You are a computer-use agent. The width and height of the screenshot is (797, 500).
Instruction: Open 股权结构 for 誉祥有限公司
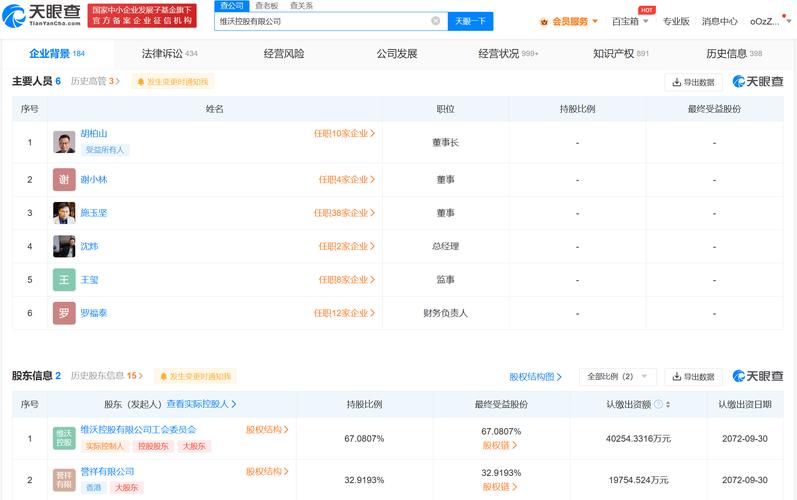click(x=267, y=472)
